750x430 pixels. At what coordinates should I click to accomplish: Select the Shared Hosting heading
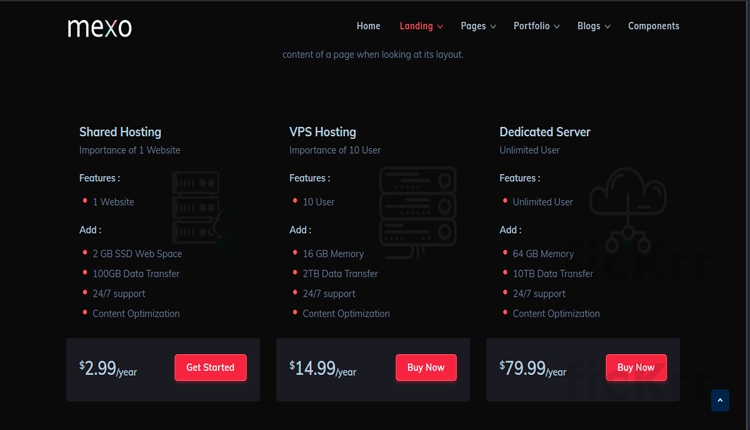tap(120, 132)
